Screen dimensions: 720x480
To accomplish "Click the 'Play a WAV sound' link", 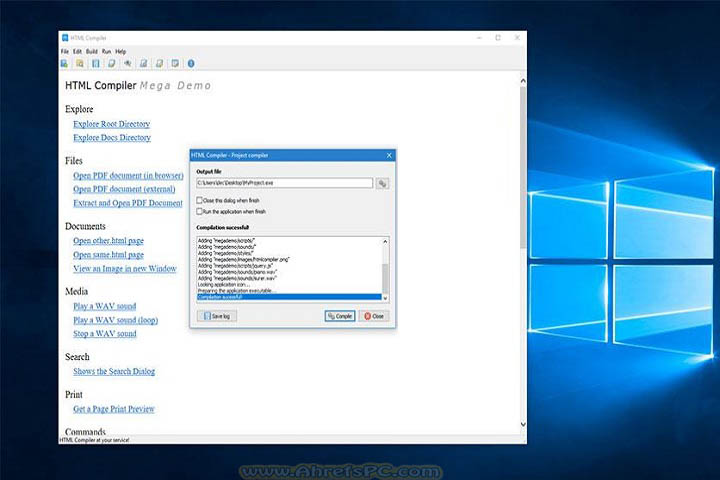I will tap(105, 306).
